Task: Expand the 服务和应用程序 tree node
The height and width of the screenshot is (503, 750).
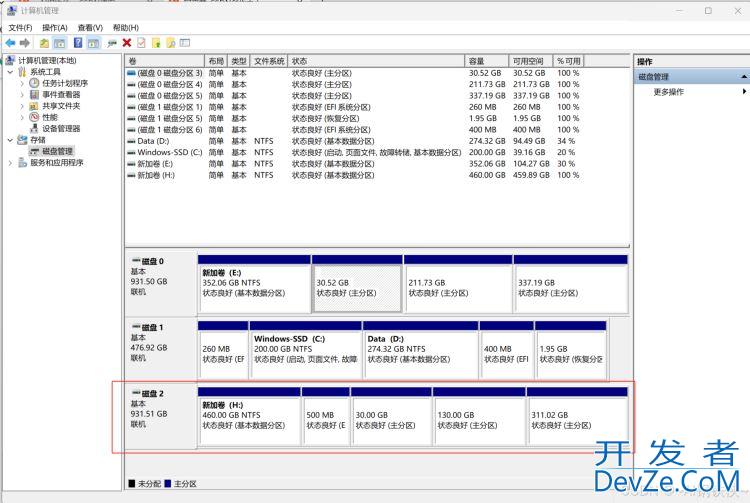Action: (x=10, y=162)
